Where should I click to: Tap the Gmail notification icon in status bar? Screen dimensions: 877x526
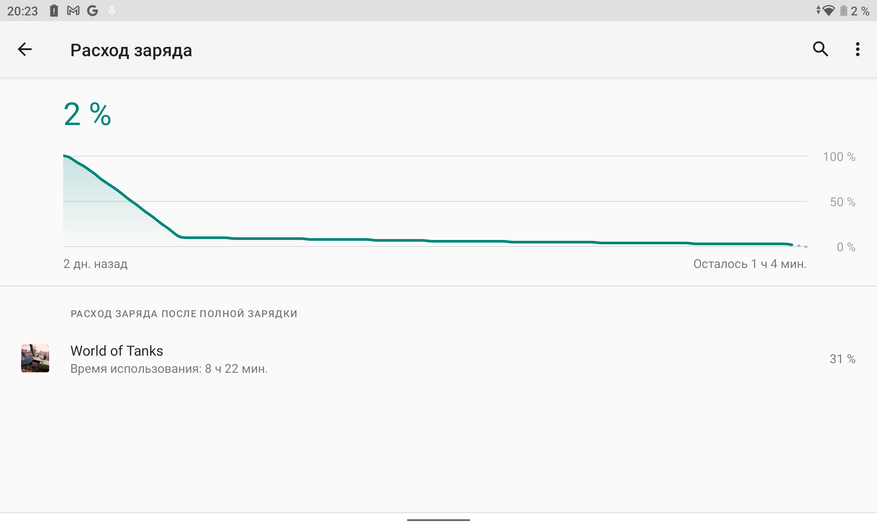pyautogui.click(x=73, y=11)
